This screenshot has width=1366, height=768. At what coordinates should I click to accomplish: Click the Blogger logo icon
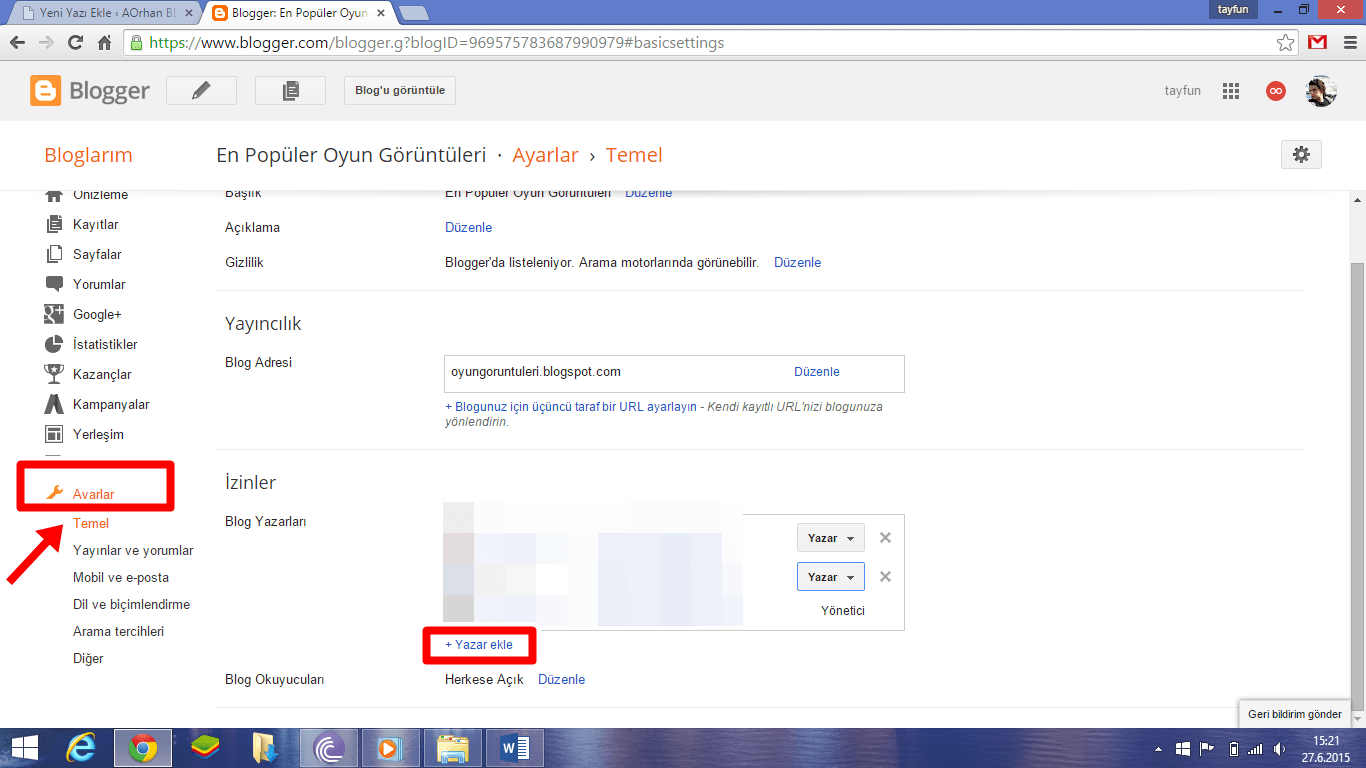click(x=46, y=91)
